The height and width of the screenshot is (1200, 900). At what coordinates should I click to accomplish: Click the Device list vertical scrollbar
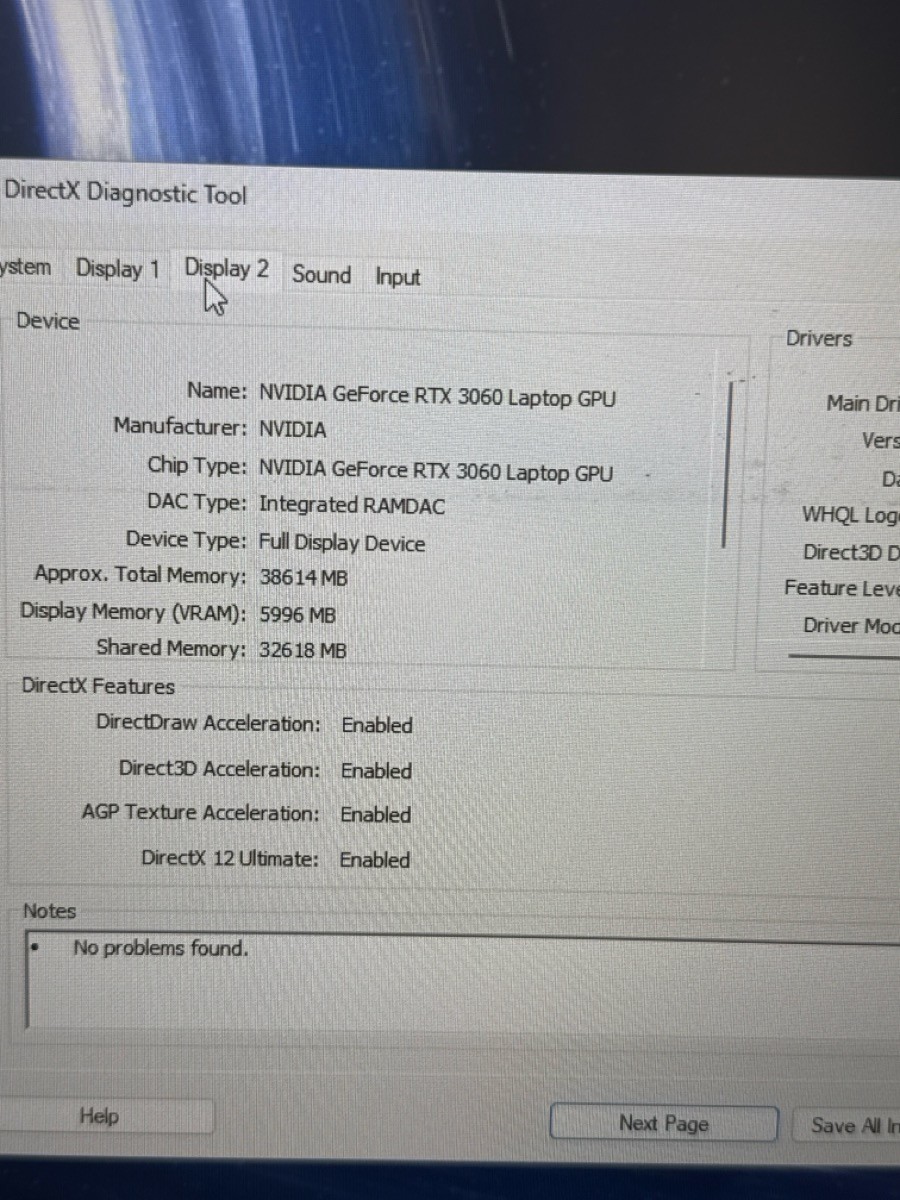[727, 465]
